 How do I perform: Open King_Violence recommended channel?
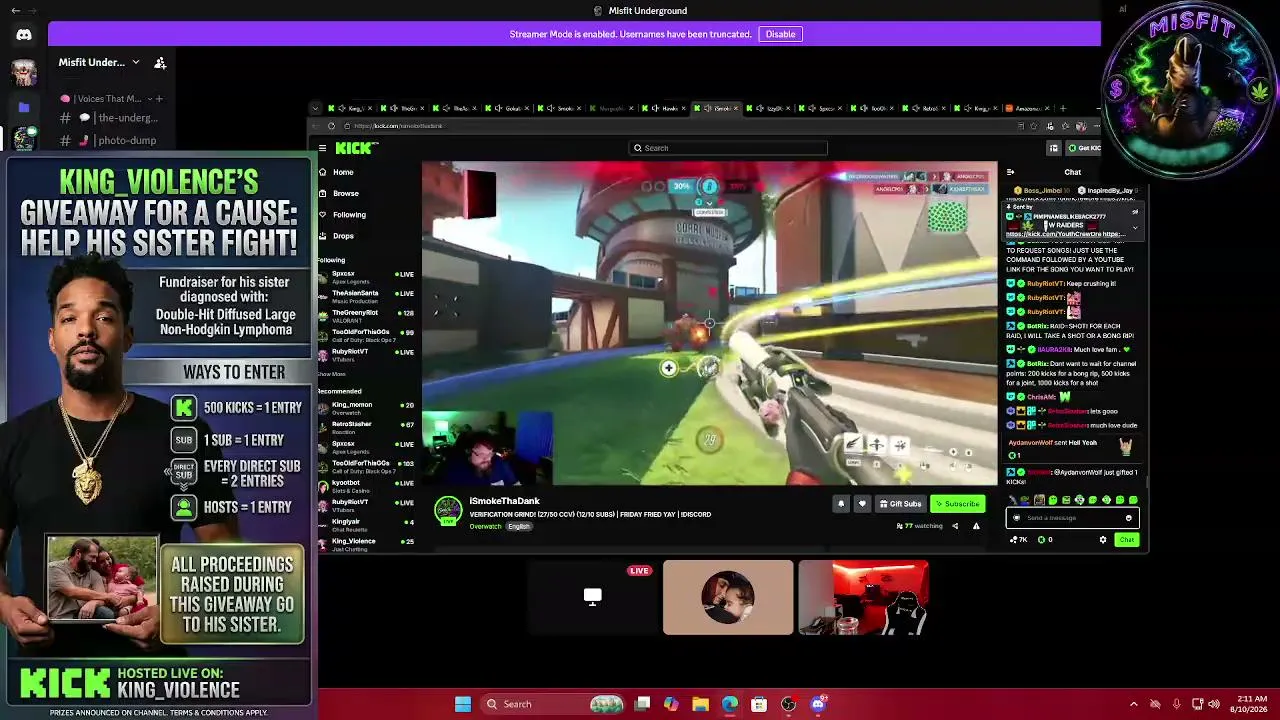366,543
